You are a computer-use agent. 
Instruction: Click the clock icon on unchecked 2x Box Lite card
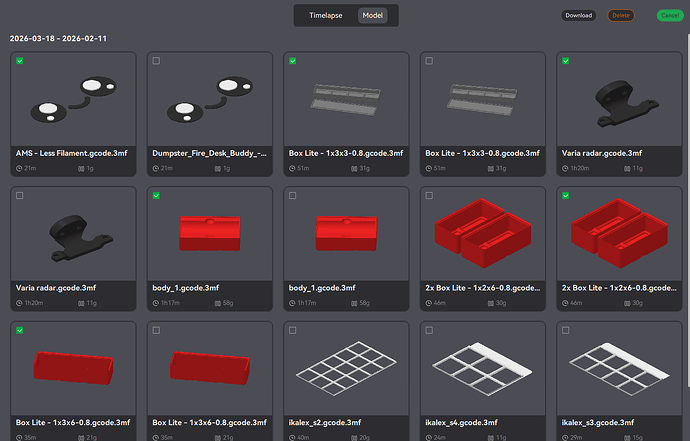click(x=428, y=303)
